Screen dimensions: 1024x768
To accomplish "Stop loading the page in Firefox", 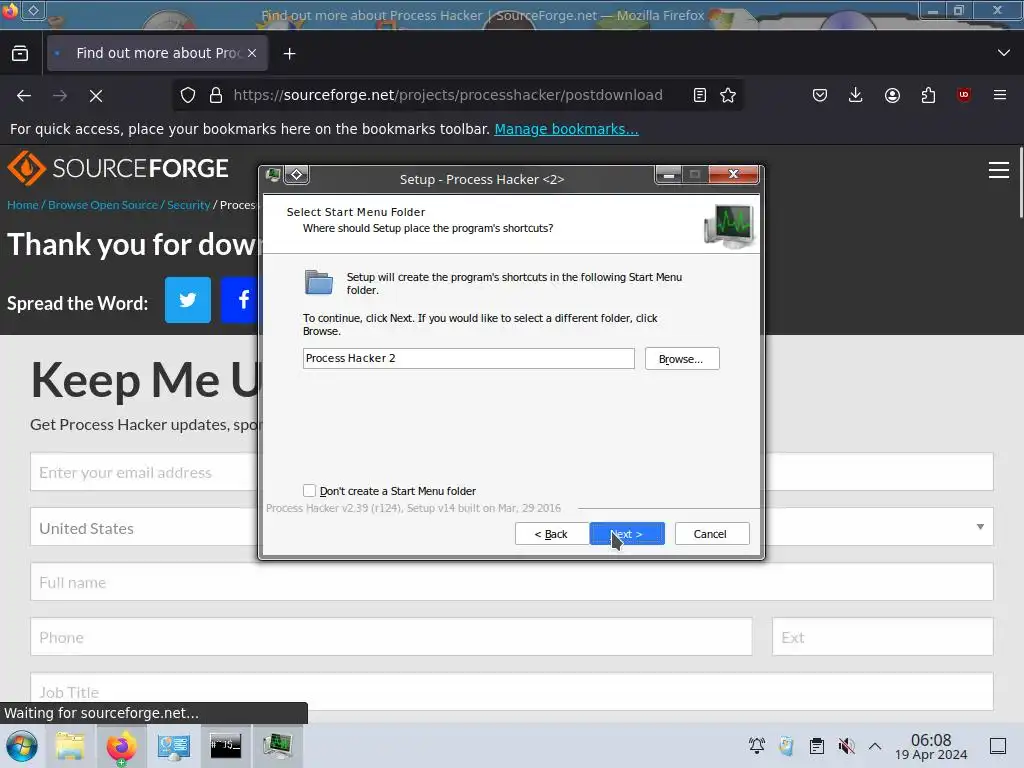I will pyautogui.click(x=96, y=95).
